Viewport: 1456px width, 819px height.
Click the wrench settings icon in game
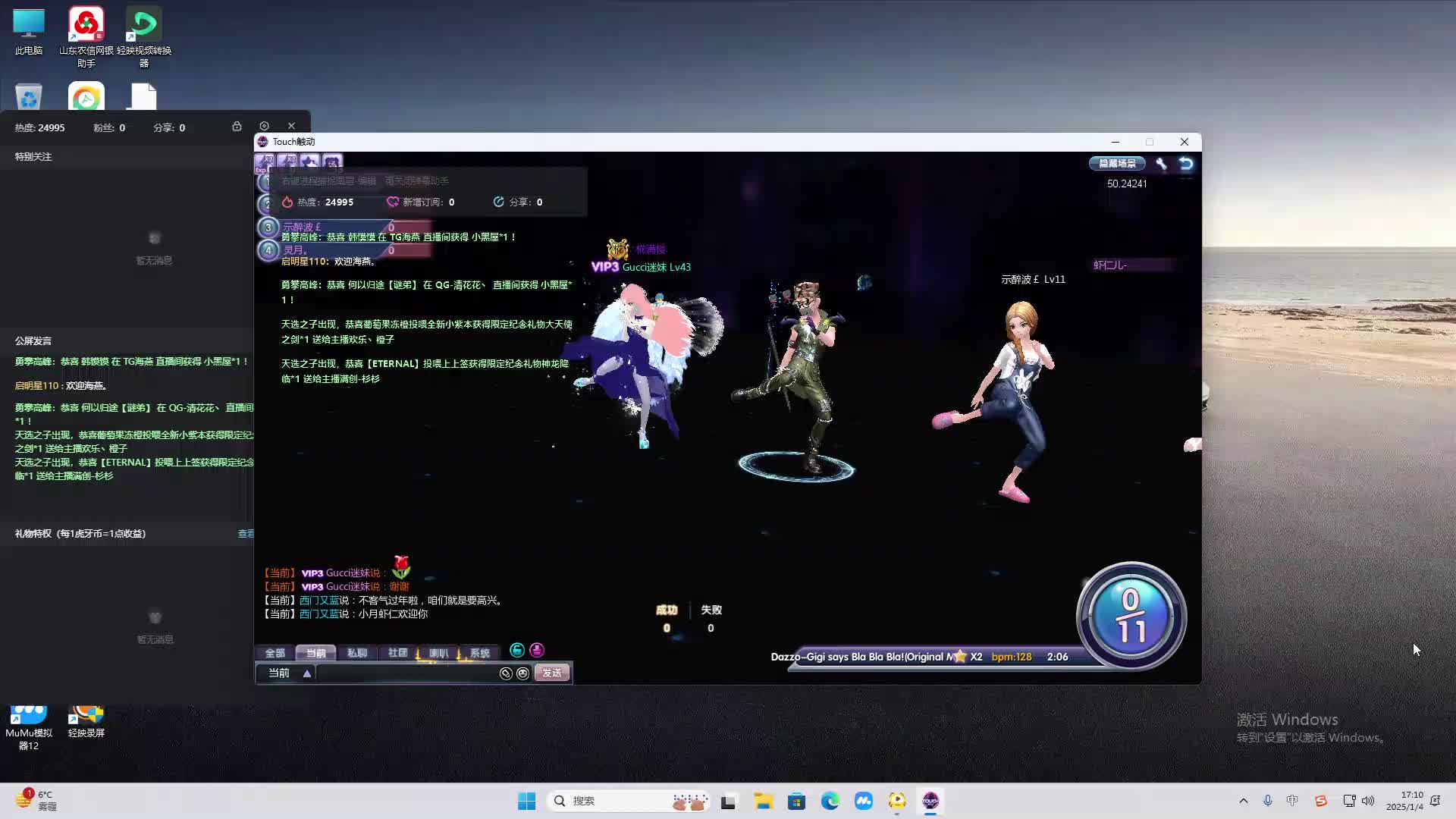click(x=1161, y=164)
